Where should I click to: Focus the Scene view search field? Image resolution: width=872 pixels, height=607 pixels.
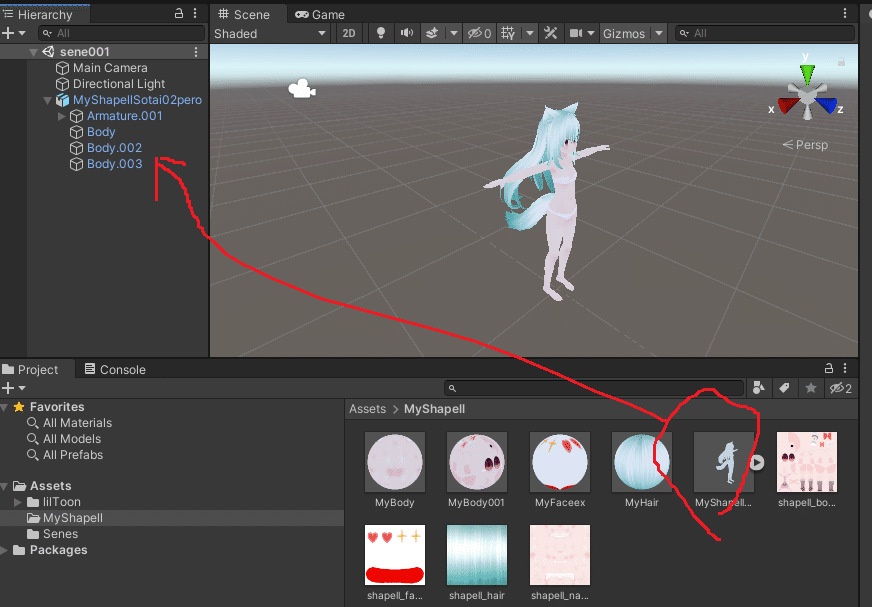point(765,33)
